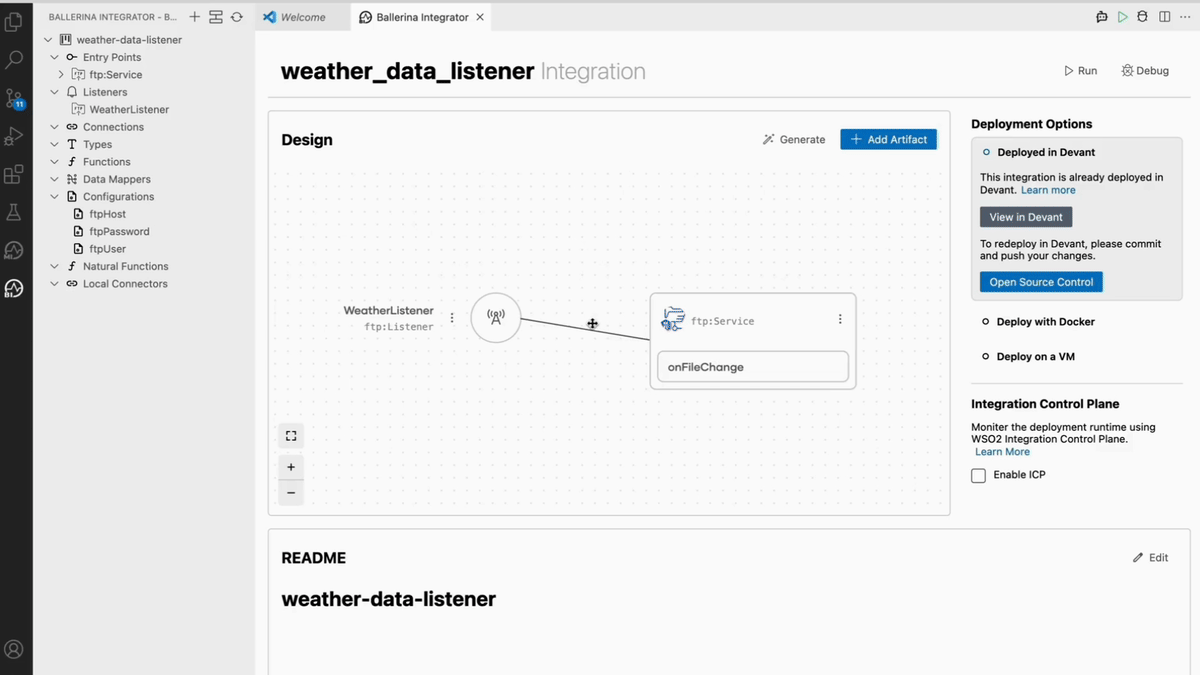Click the Debug button
Image resolution: width=1200 pixels, height=675 pixels.
pos(1145,71)
